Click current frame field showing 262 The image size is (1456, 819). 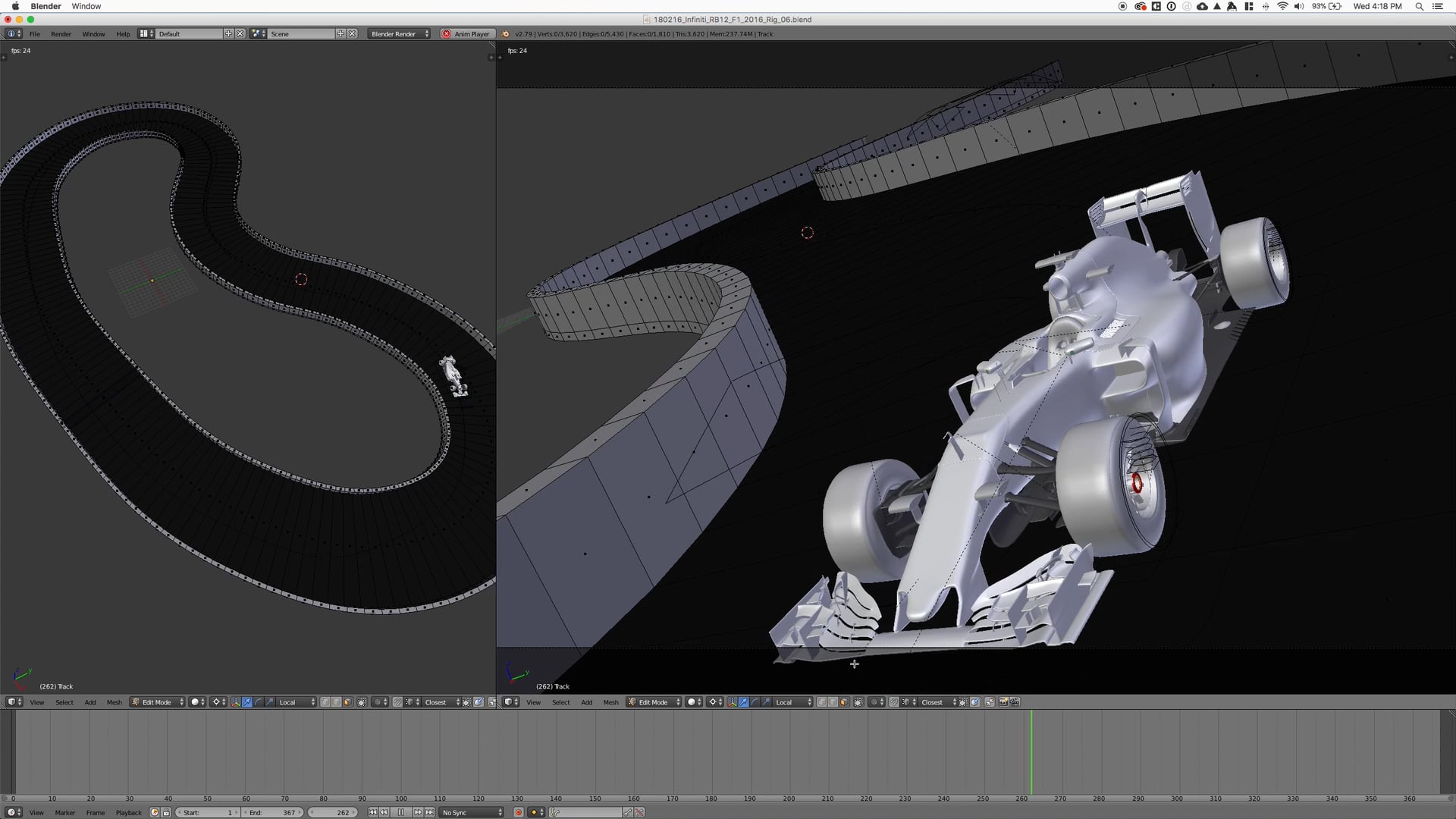point(332,812)
